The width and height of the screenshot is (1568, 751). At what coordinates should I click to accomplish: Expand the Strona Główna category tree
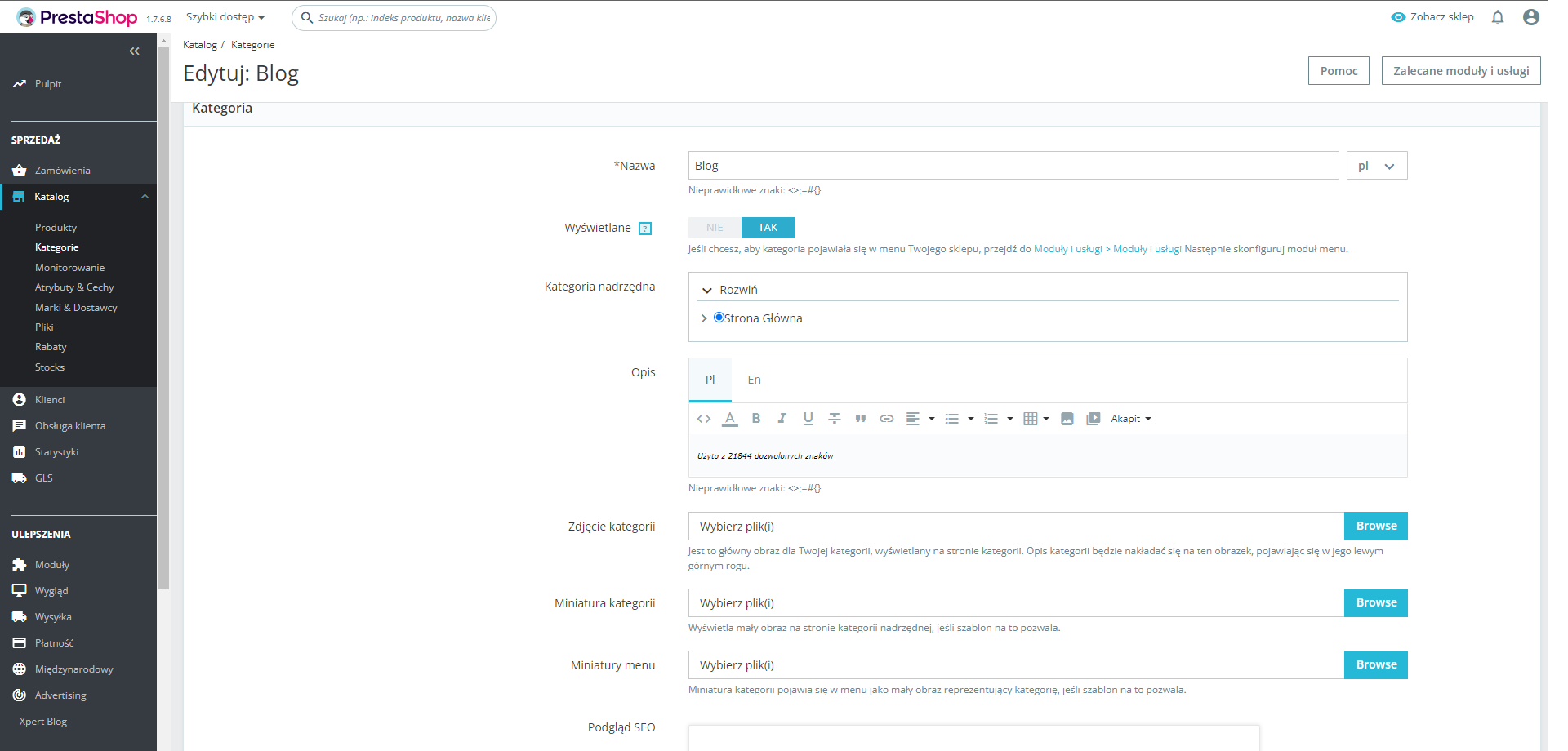[704, 318]
